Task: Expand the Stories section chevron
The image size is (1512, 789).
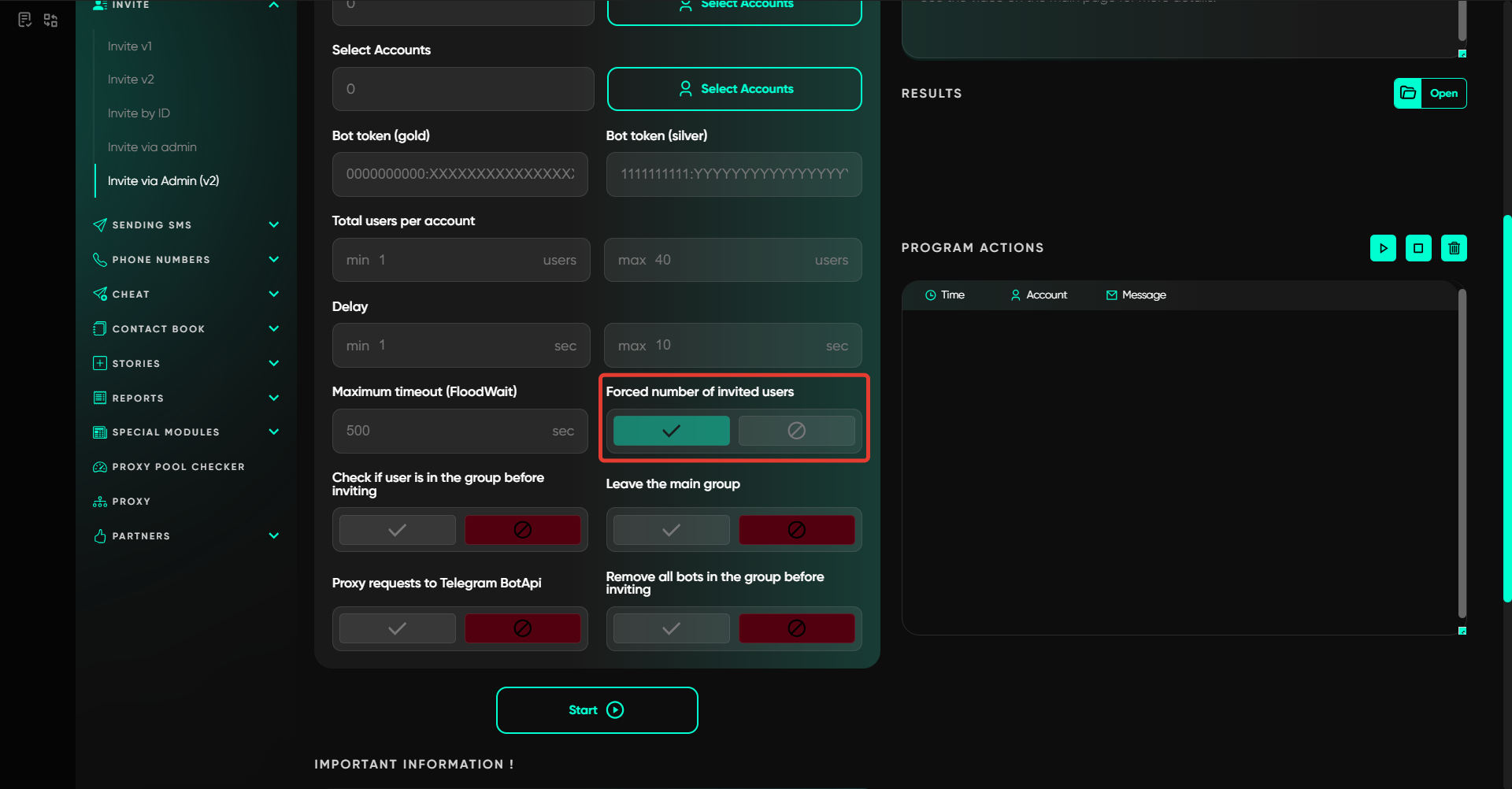Action: 273,364
